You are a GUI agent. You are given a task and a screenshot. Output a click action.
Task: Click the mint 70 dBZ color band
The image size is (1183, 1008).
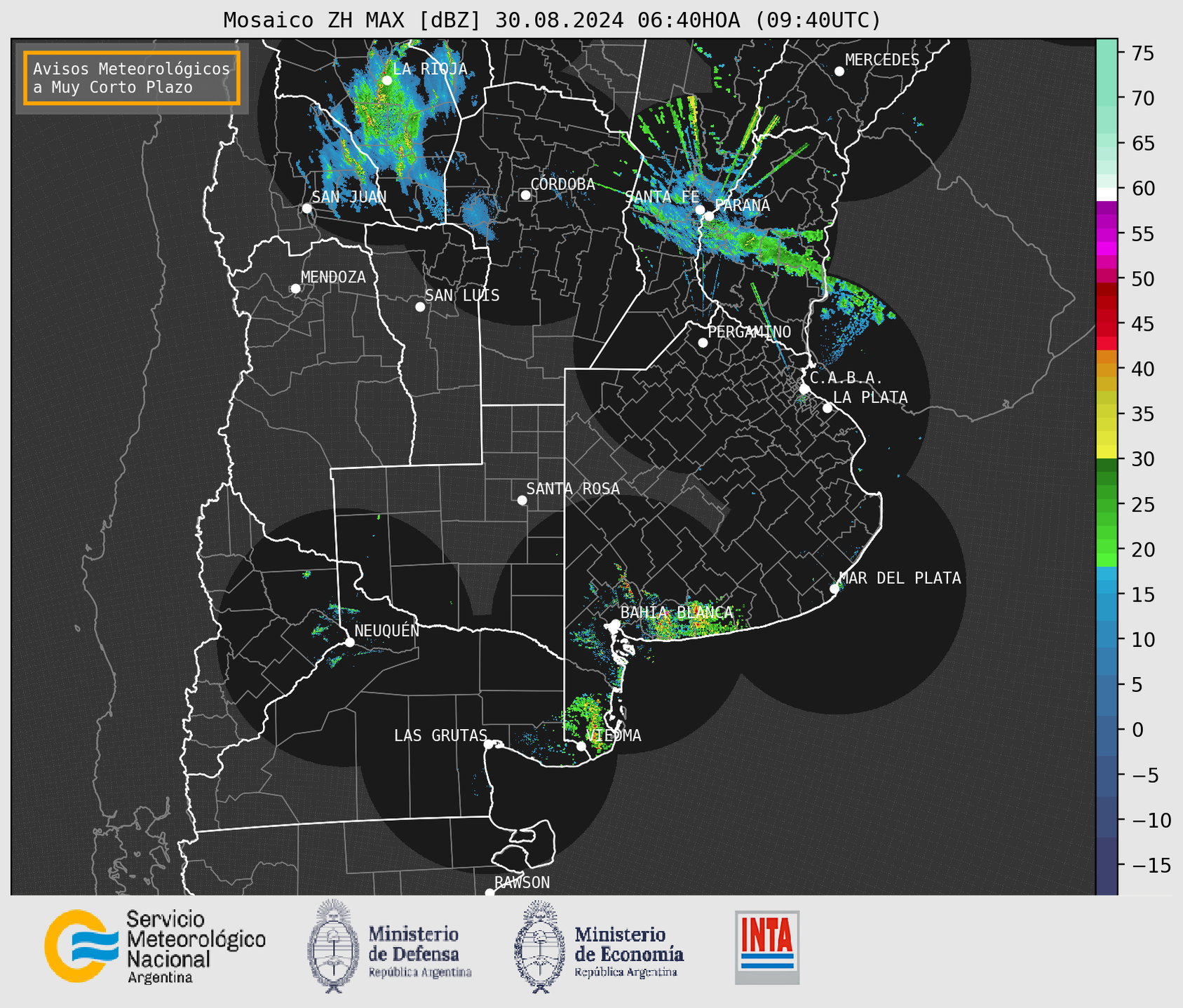pyautogui.click(x=1107, y=98)
